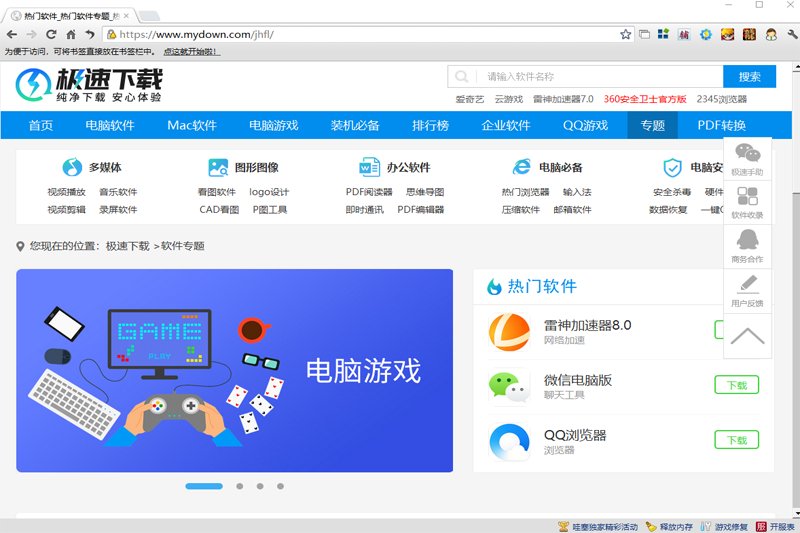This screenshot has height=533, width=800.
Task: Open 电脑游戏 navigation tab
Action: point(273,125)
